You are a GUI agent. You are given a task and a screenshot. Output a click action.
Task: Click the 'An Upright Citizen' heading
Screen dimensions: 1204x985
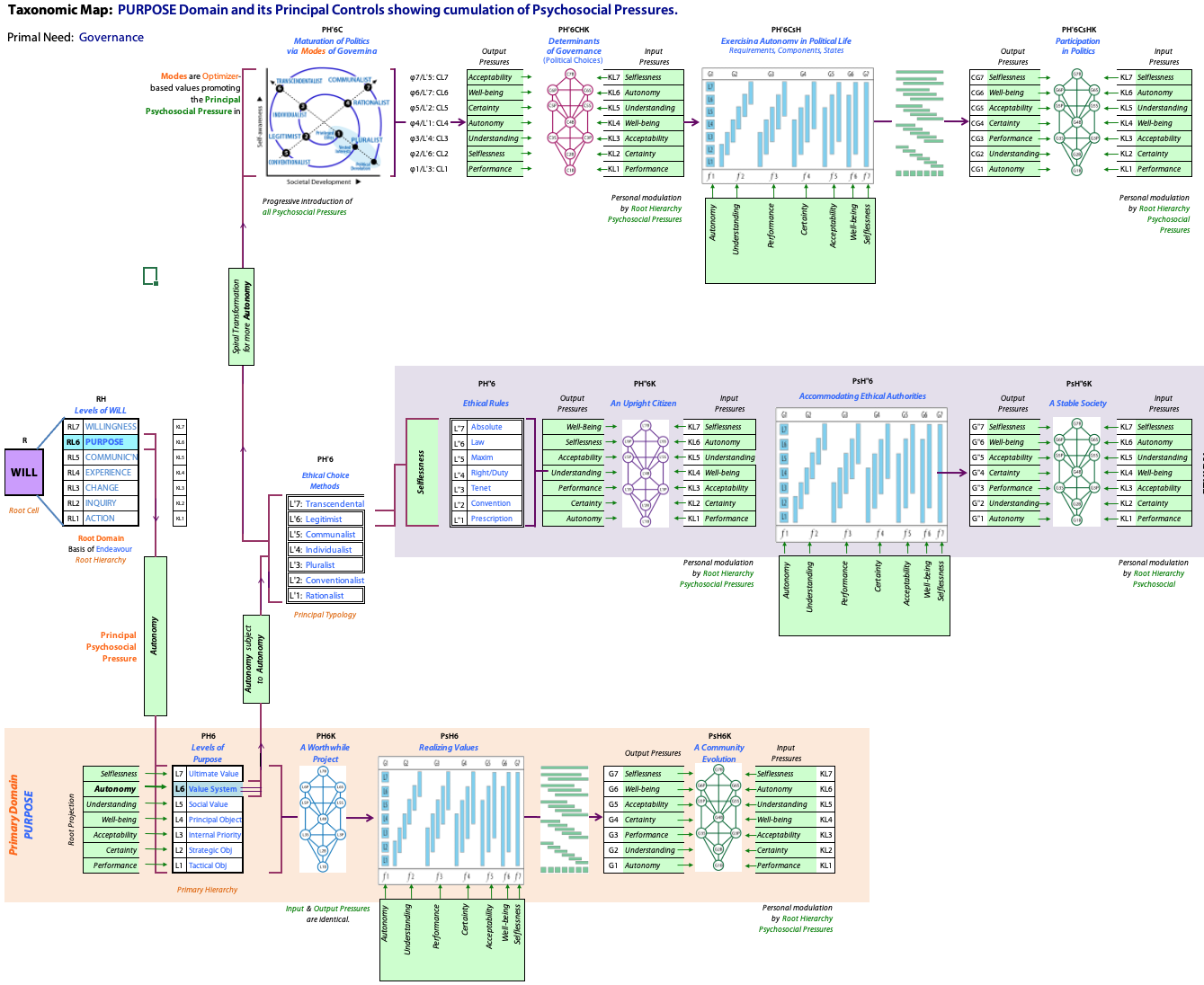point(644,404)
